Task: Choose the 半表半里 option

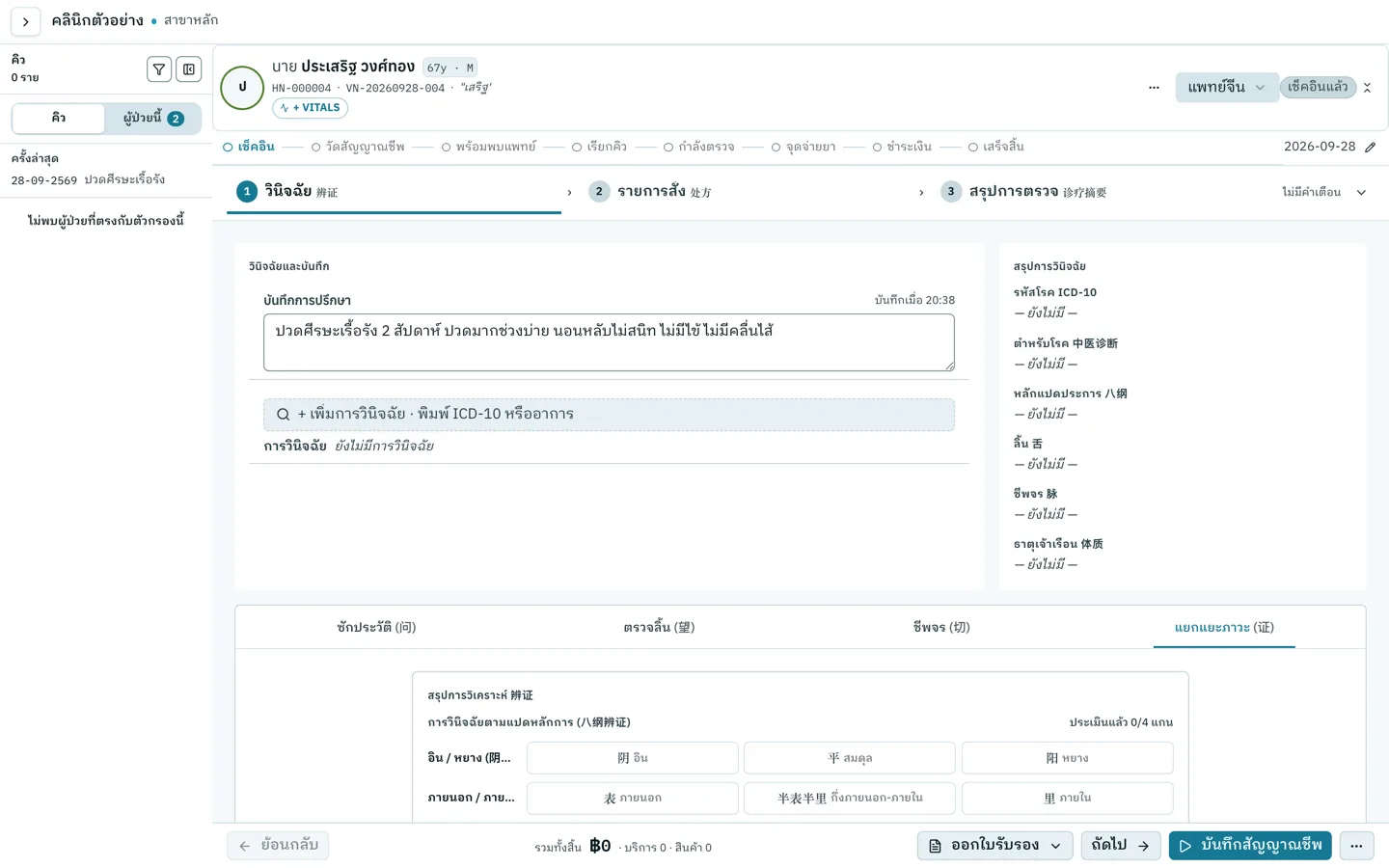Action: click(x=850, y=799)
